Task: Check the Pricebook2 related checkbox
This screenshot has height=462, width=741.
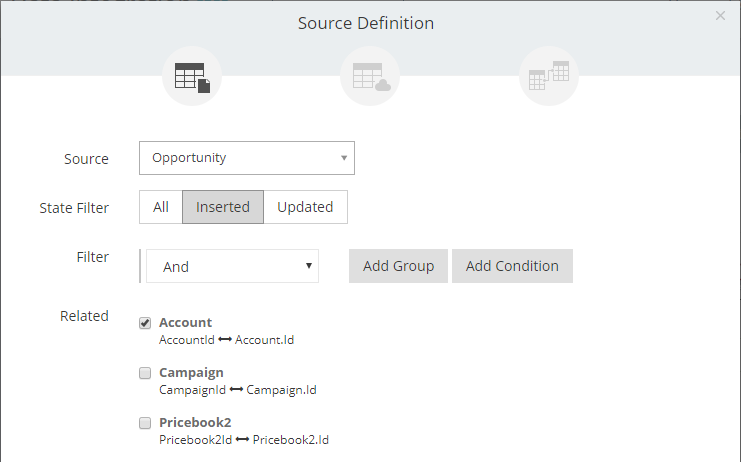Action: coord(145,423)
